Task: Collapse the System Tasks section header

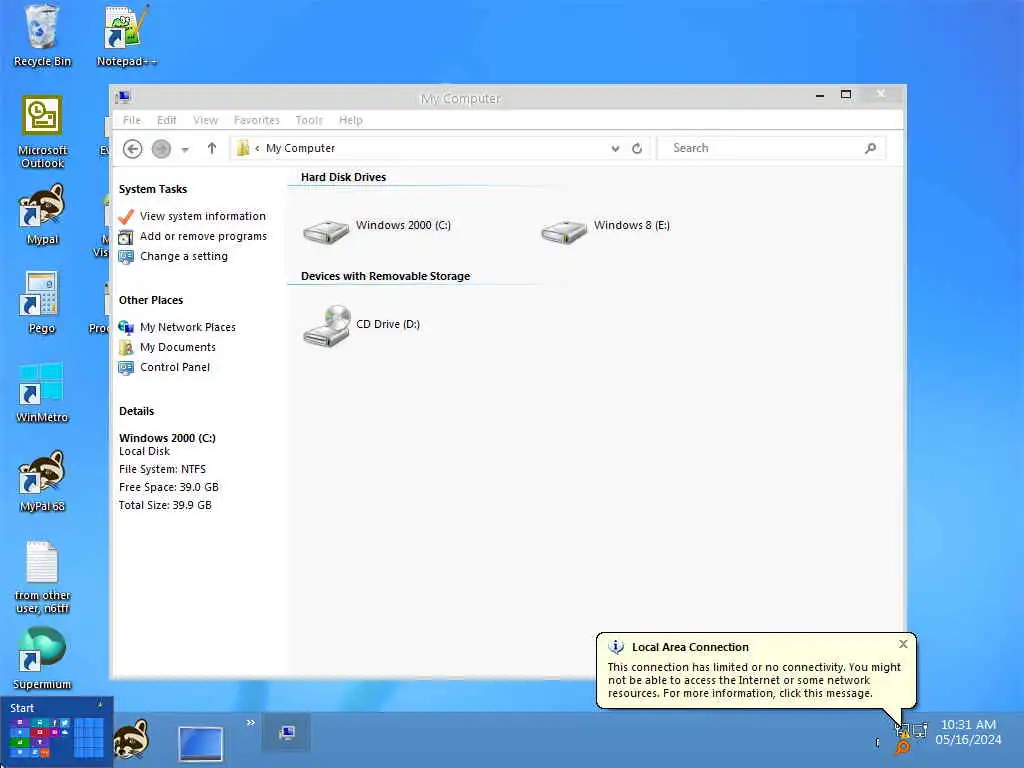Action: click(x=153, y=189)
